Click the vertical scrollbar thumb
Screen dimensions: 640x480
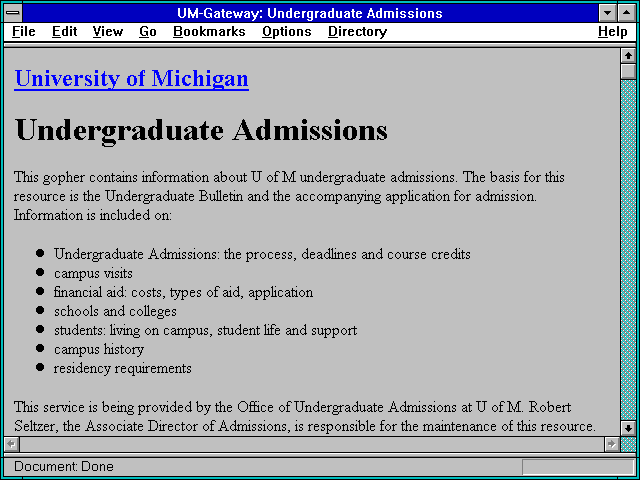pyautogui.click(x=628, y=71)
